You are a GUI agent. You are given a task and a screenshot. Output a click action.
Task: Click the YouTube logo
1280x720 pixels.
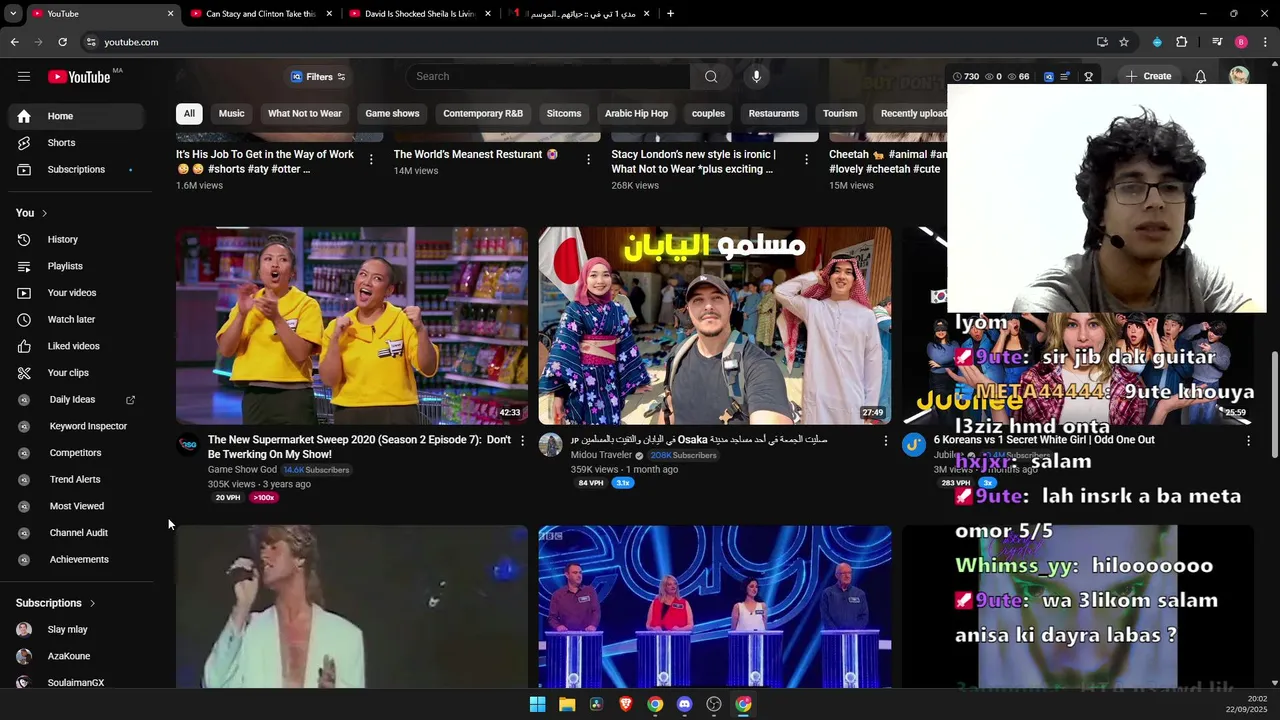click(x=79, y=77)
